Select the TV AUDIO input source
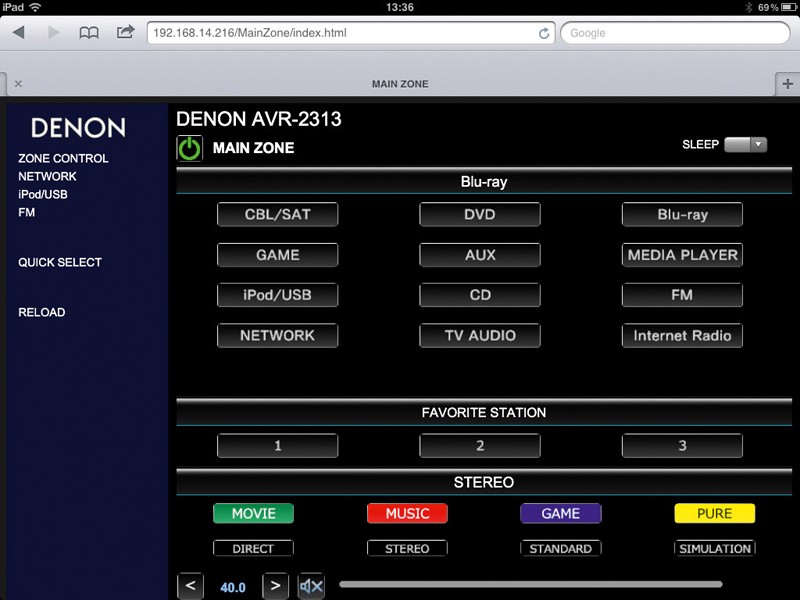This screenshot has height=600, width=800. coord(480,335)
